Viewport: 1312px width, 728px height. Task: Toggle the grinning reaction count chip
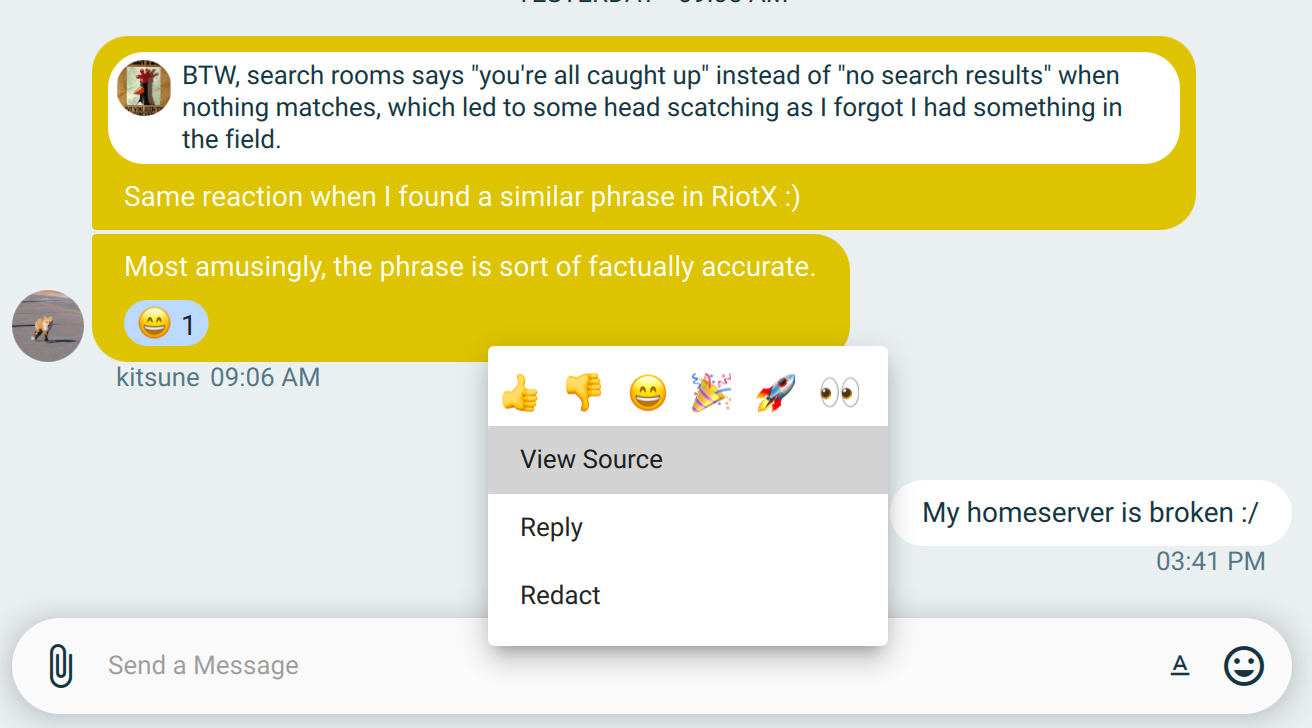[x=166, y=324]
